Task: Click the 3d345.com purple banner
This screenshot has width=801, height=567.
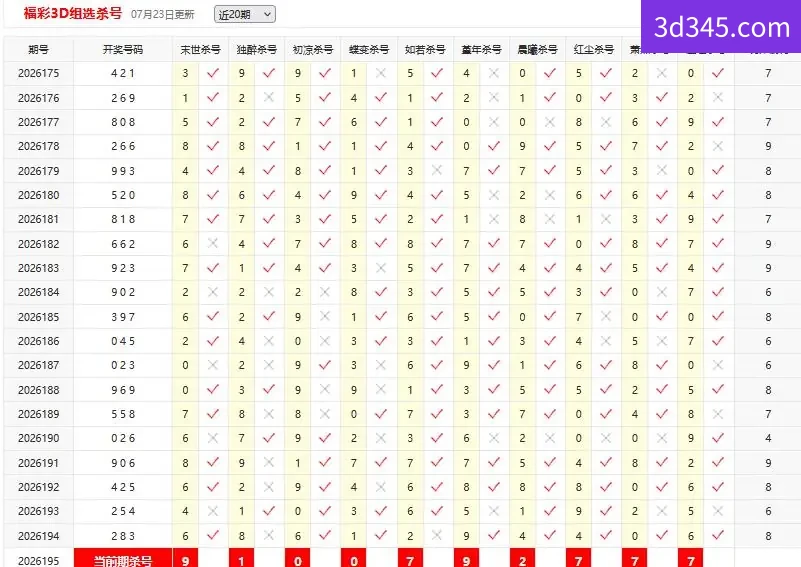Action: point(721,27)
